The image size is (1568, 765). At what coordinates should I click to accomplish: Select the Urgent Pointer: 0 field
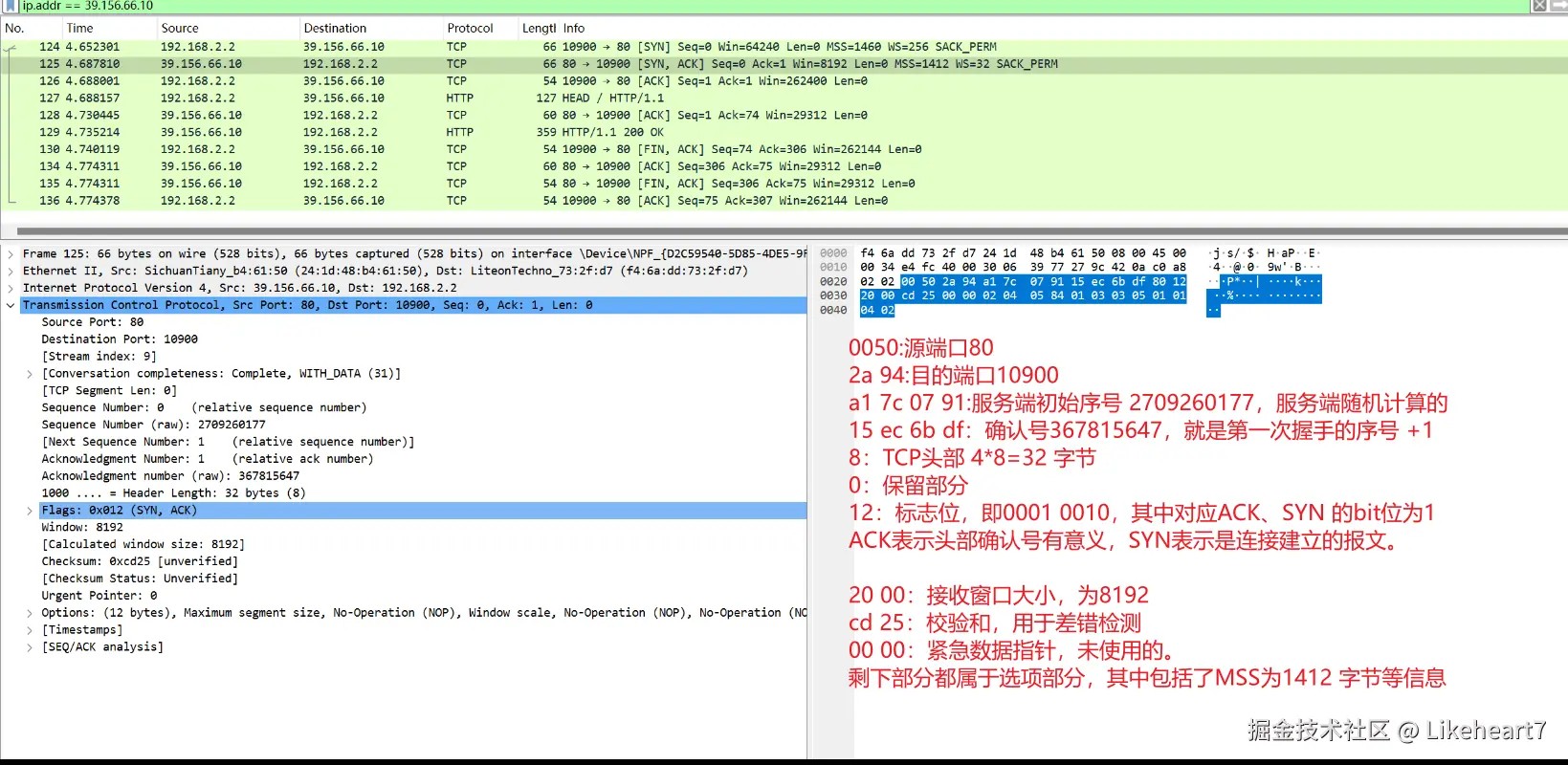99,596
